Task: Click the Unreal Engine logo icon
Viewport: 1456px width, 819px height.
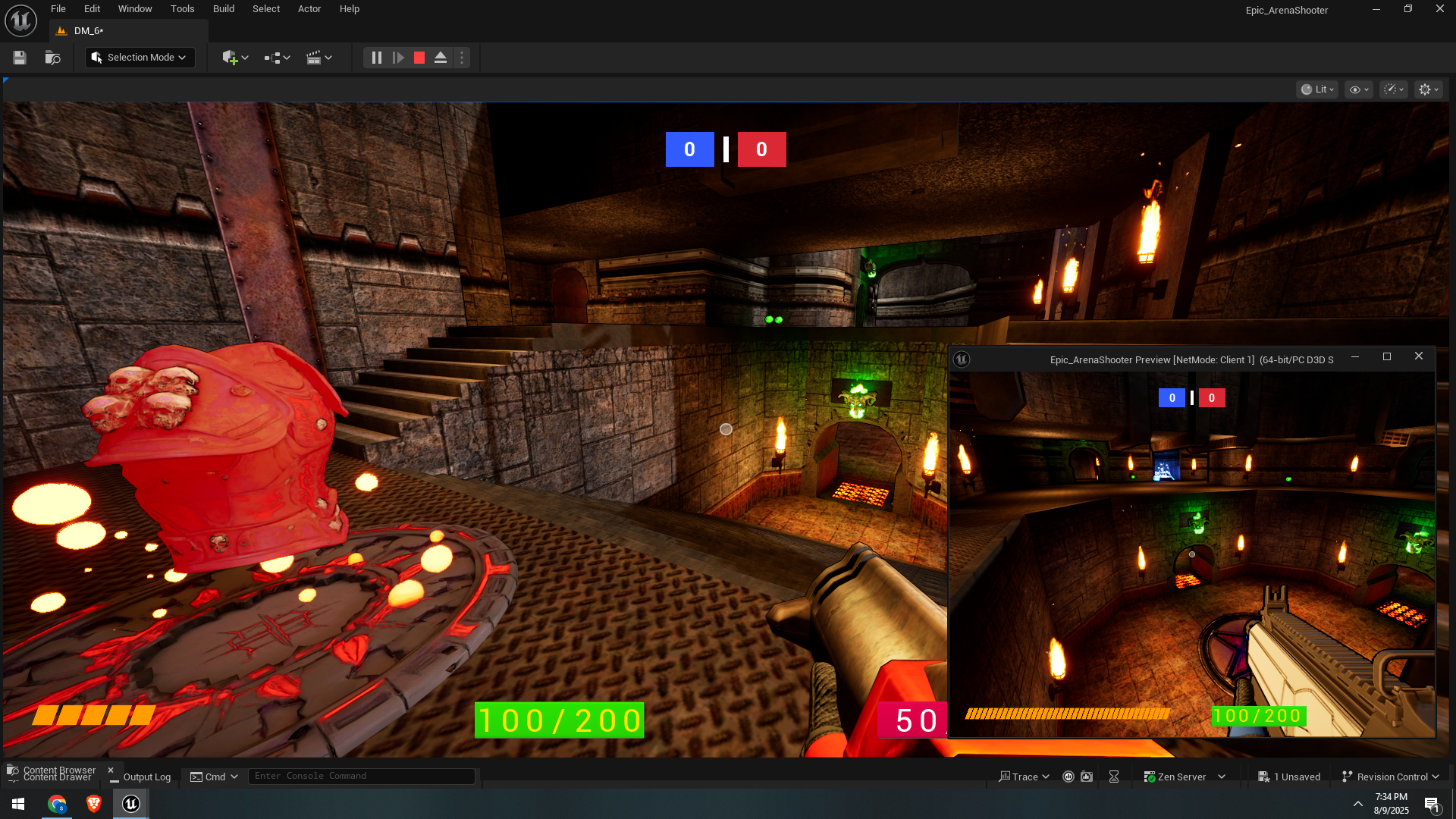Action: coord(20,20)
